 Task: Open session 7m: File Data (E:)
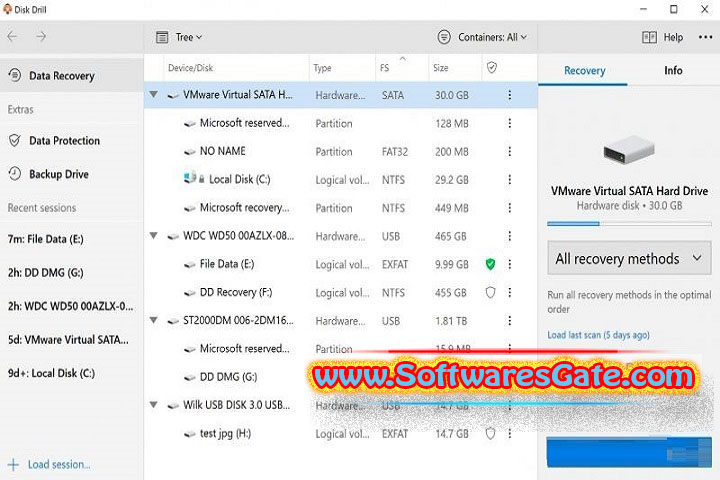45,239
